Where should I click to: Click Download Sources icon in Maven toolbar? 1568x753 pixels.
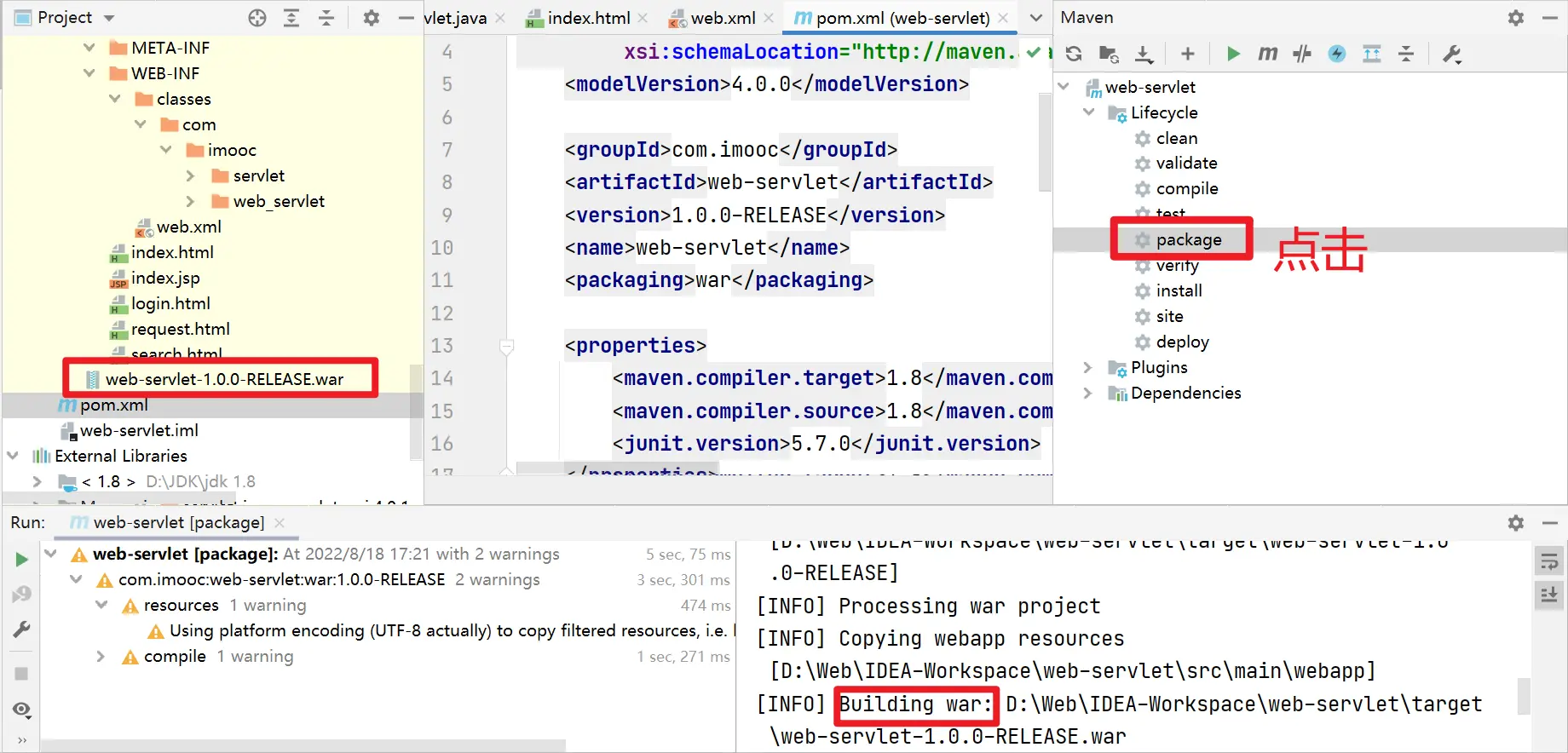pyautogui.click(x=1144, y=54)
